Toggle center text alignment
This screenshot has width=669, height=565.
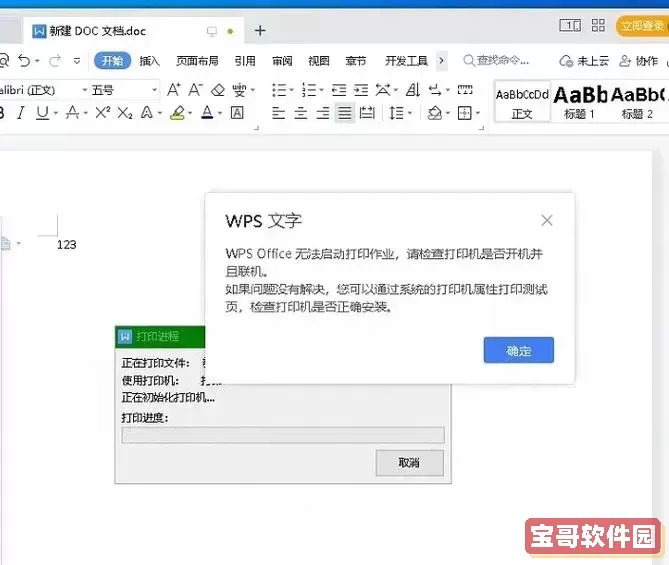[x=300, y=113]
